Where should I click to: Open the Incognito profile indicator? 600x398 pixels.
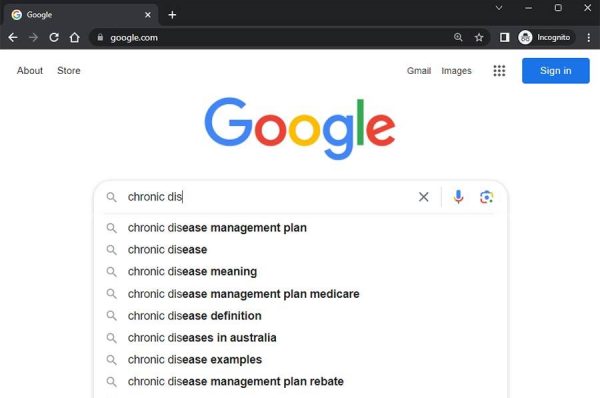point(546,38)
